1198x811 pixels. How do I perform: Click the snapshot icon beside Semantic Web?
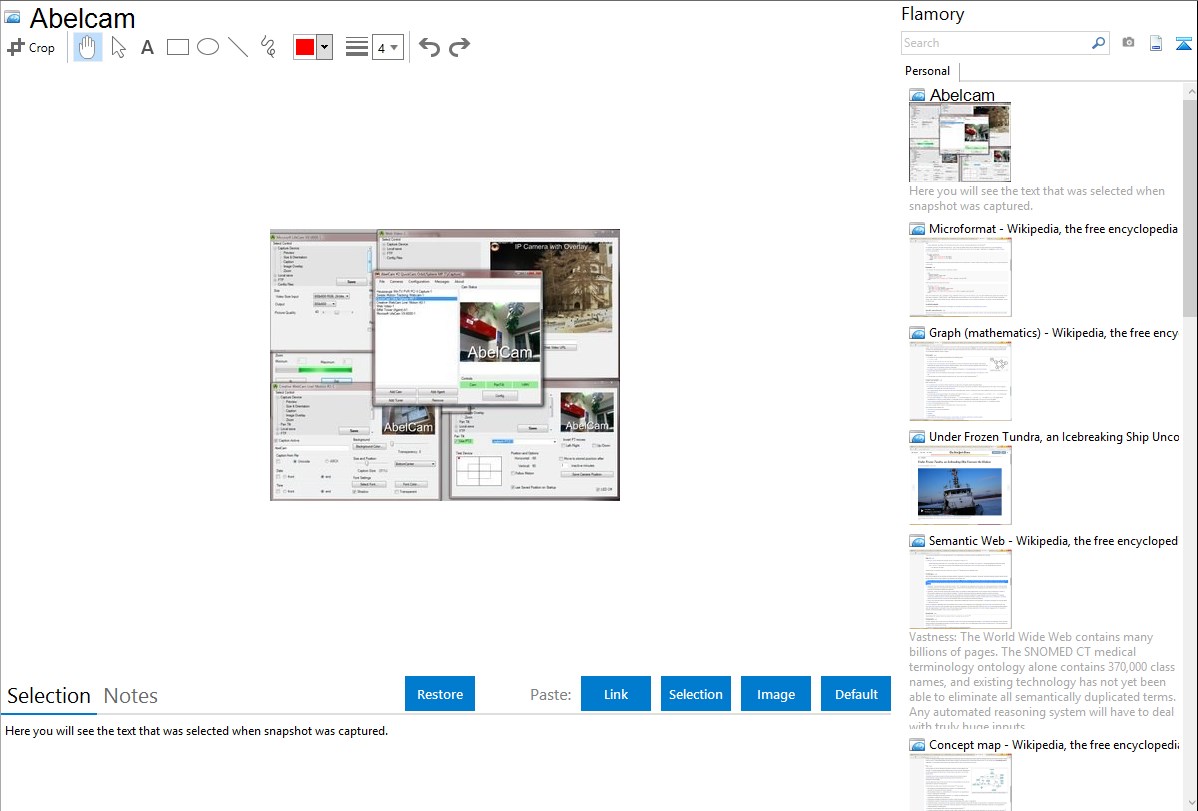[917, 540]
